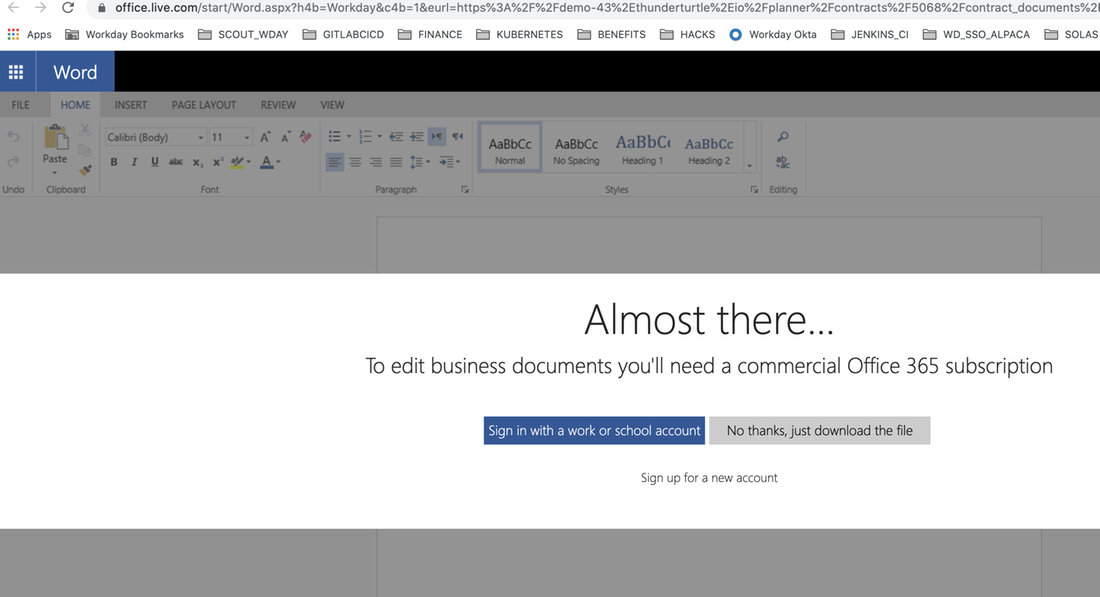Open the Calibri font name dropdown
Image resolution: width=1100 pixels, height=597 pixels.
(199, 137)
